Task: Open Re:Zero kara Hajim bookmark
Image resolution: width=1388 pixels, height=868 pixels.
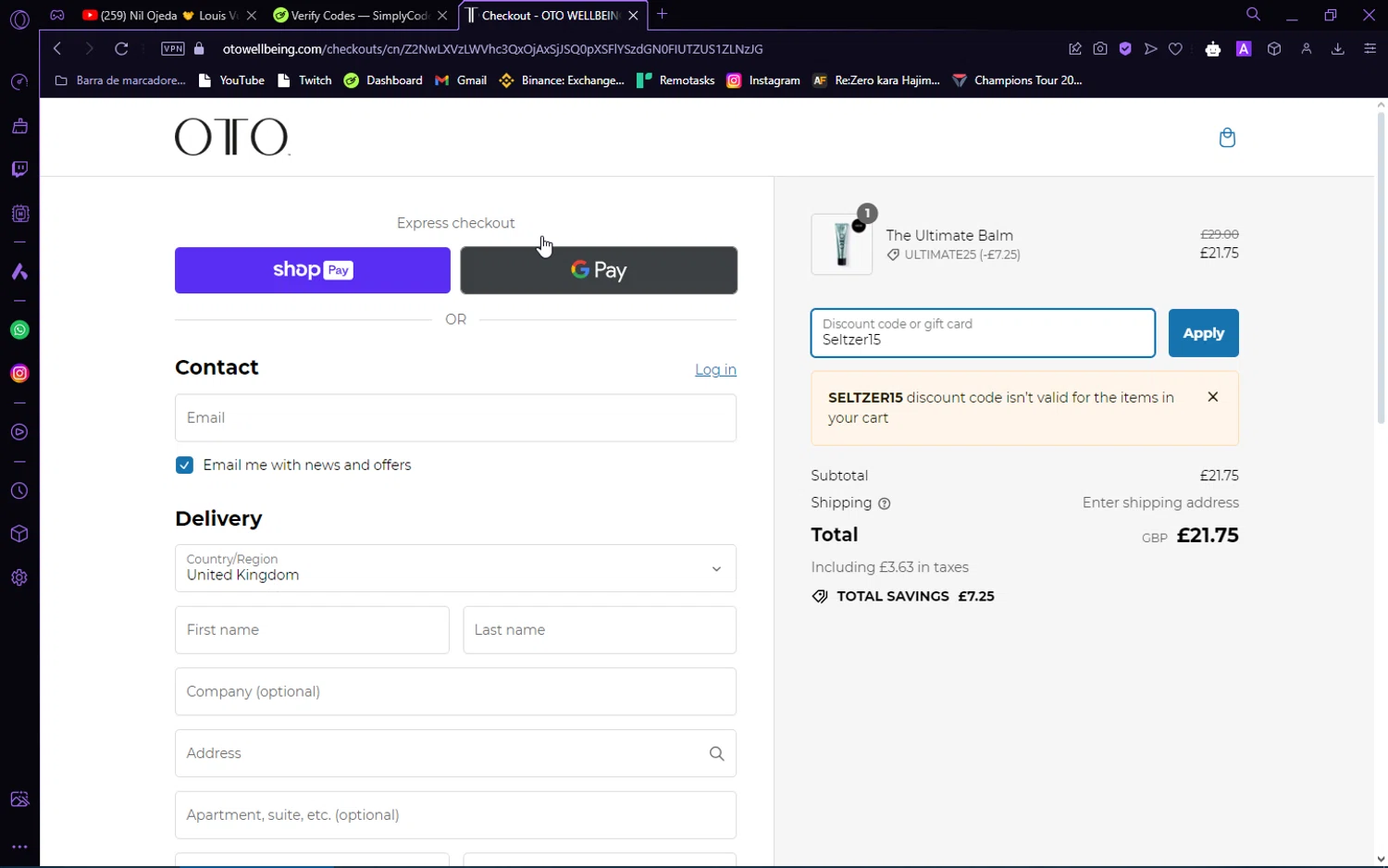Action: 876,81
